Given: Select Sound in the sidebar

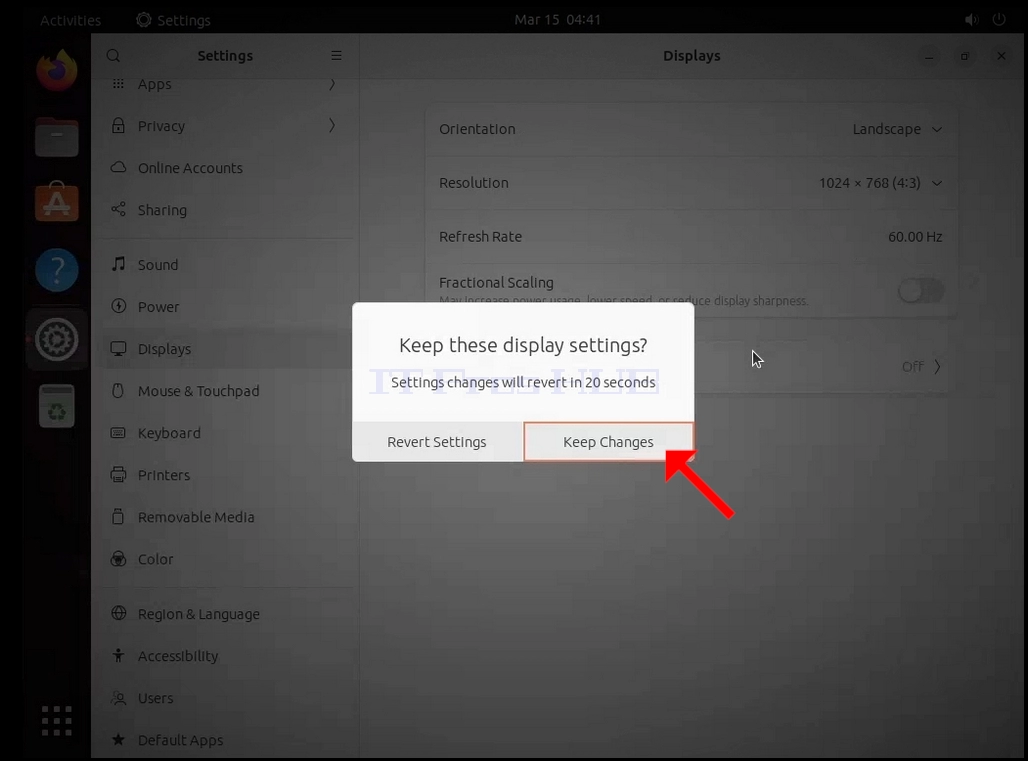Looking at the screenshot, I should click(227, 265).
